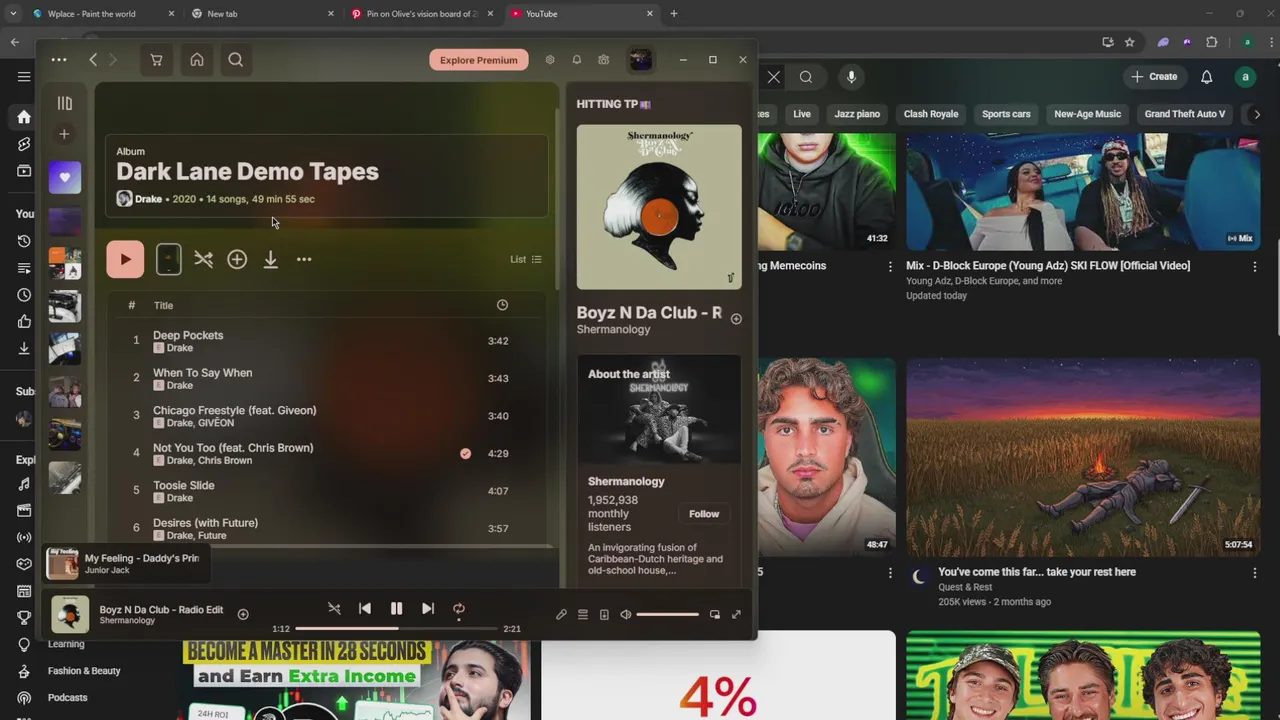
Task: Click Explore Premium button
Action: pyautogui.click(x=479, y=60)
